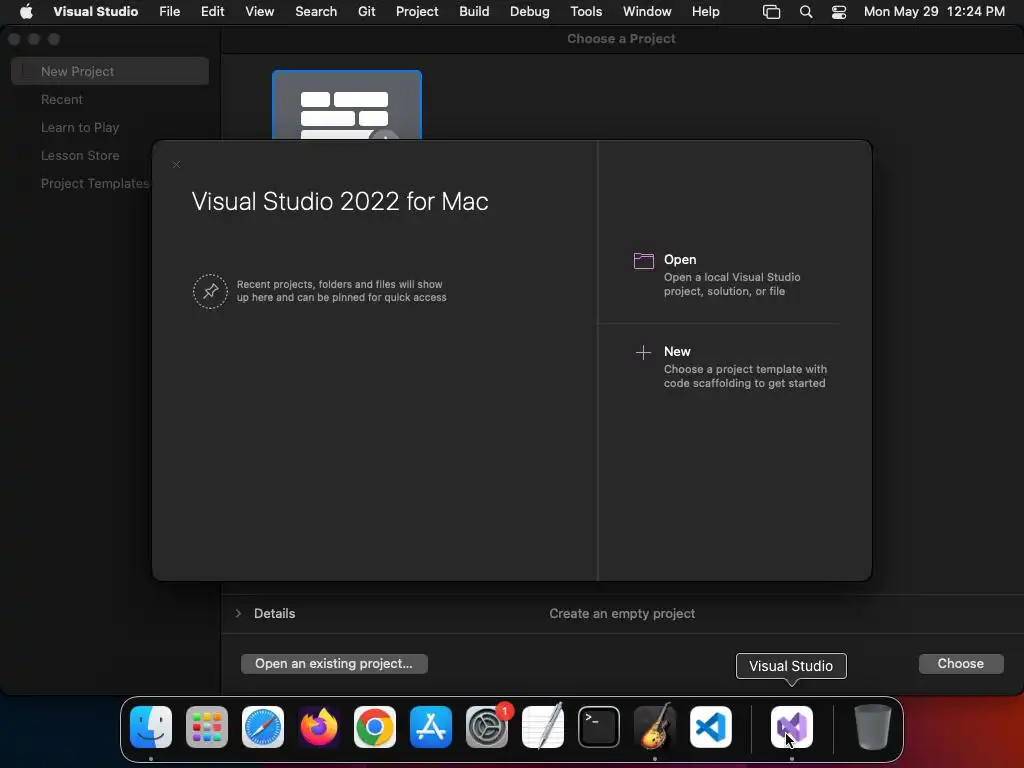This screenshot has width=1024, height=768.
Task: Launch Firefox from the dock
Action: pyautogui.click(x=319, y=727)
